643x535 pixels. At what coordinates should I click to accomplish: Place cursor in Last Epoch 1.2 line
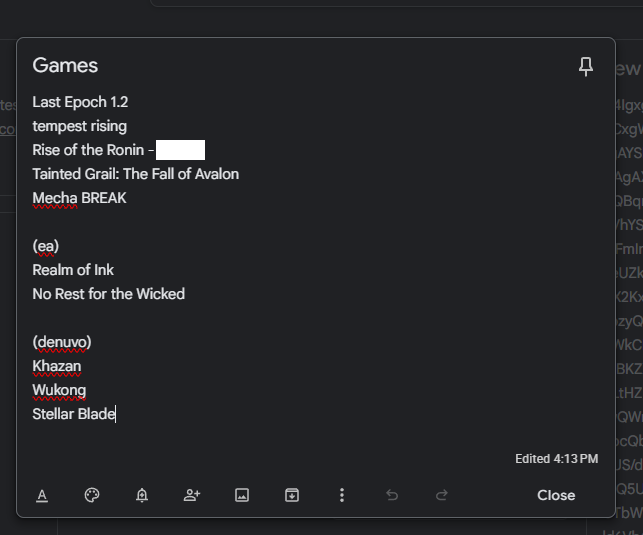click(x=80, y=102)
